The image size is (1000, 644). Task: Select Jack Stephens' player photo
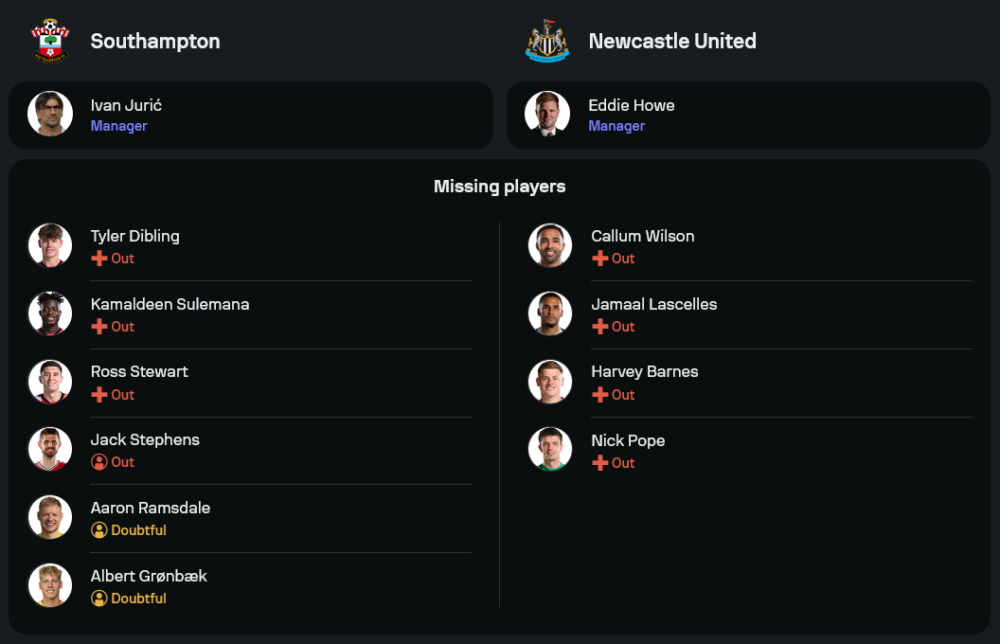click(x=50, y=449)
